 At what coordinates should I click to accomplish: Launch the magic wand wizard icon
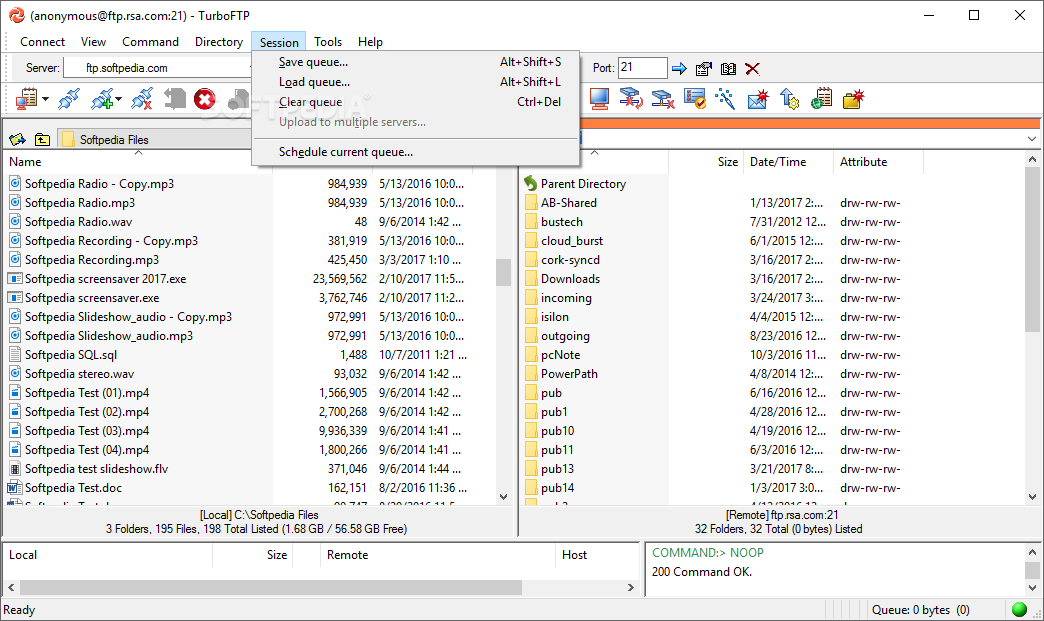725,99
